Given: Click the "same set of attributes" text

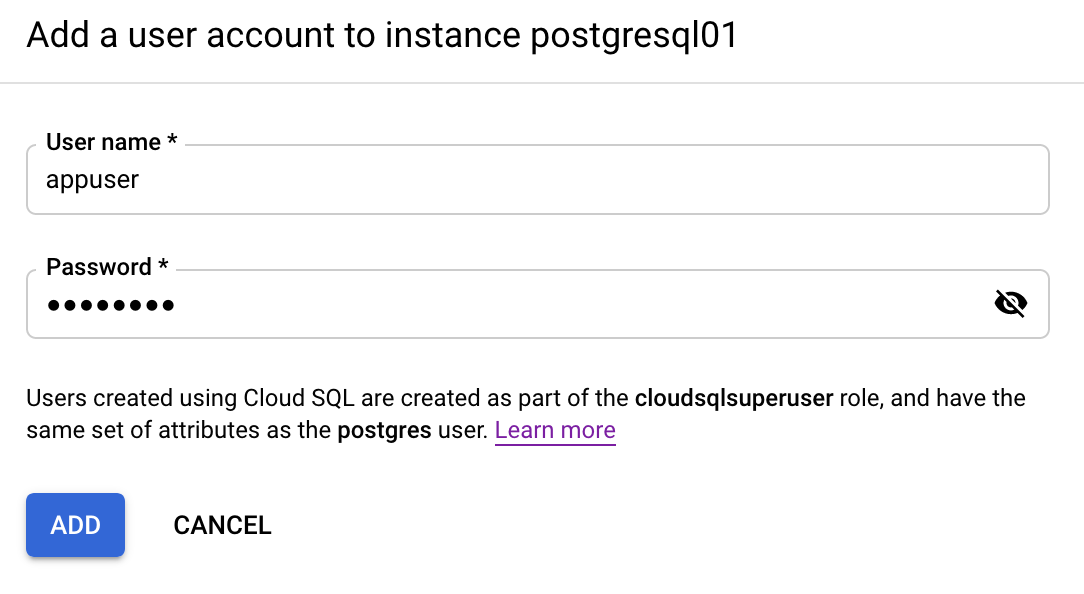Looking at the screenshot, I should [x=130, y=431].
